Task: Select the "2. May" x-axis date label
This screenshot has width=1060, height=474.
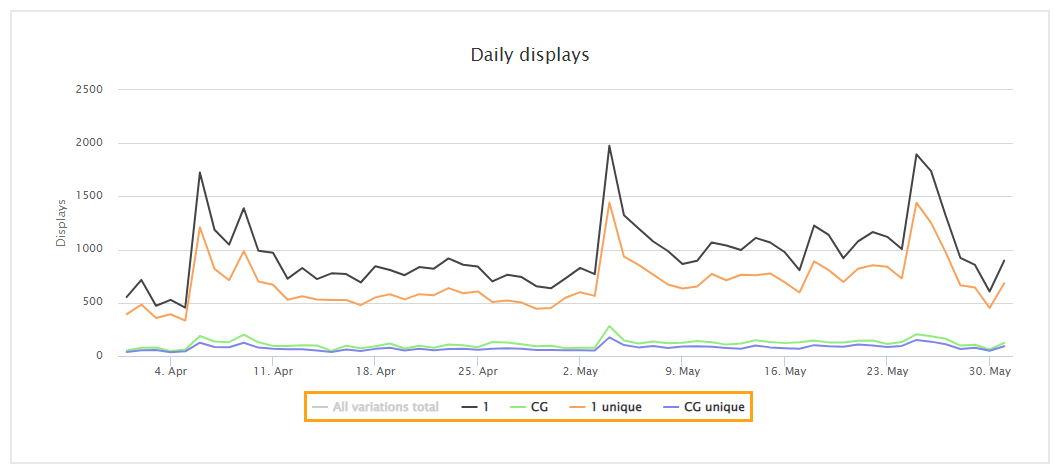Action: point(580,371)
